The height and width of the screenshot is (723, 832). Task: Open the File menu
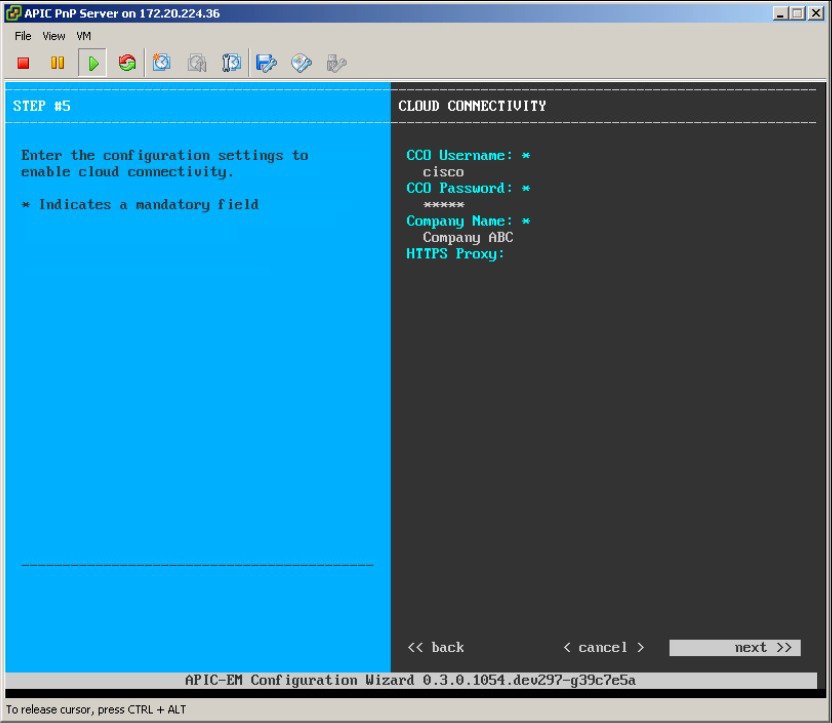tap(23, 36)
